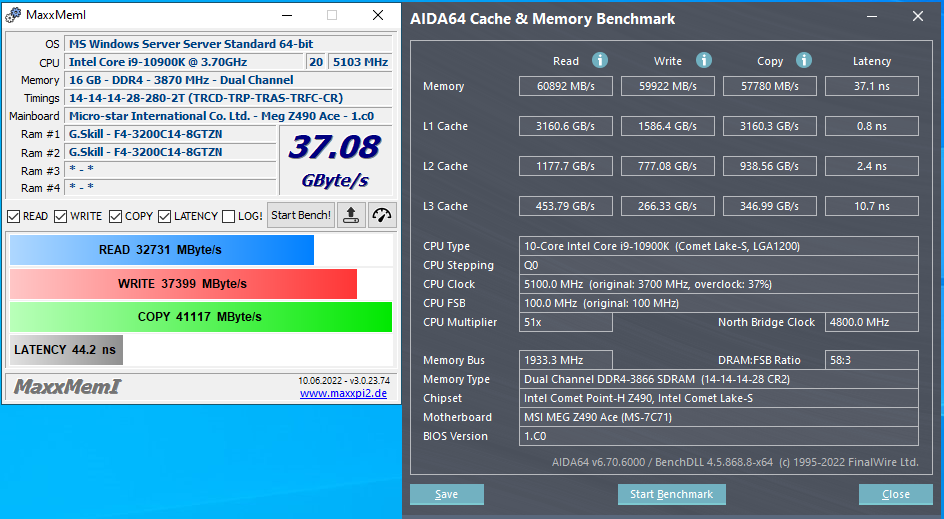
Task: Save the AIDA64 benchmark results
Action: pyautogui.click(x=447, y=494)
